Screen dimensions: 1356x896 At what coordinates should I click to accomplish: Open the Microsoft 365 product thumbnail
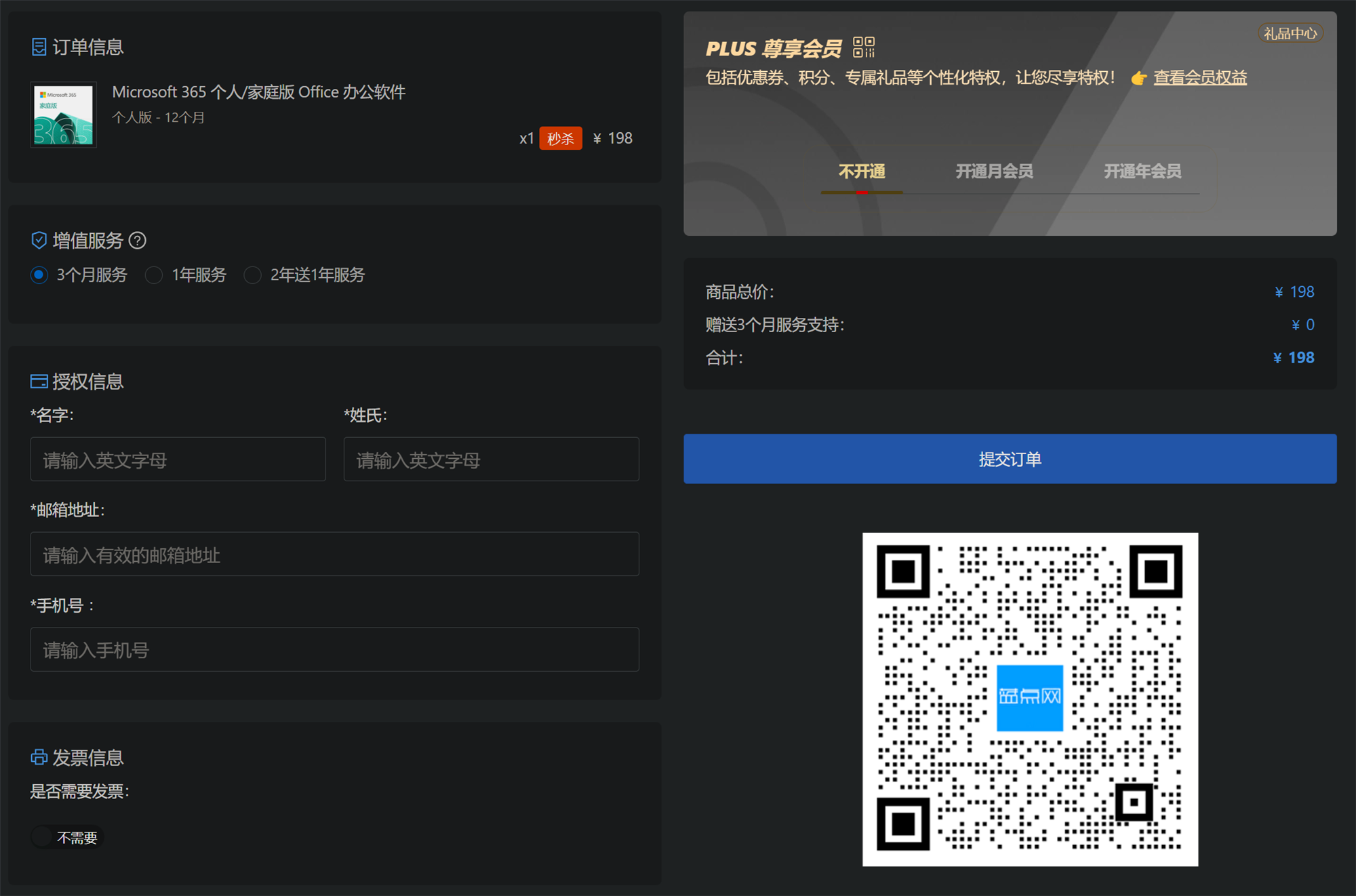(x=64, y=115)
